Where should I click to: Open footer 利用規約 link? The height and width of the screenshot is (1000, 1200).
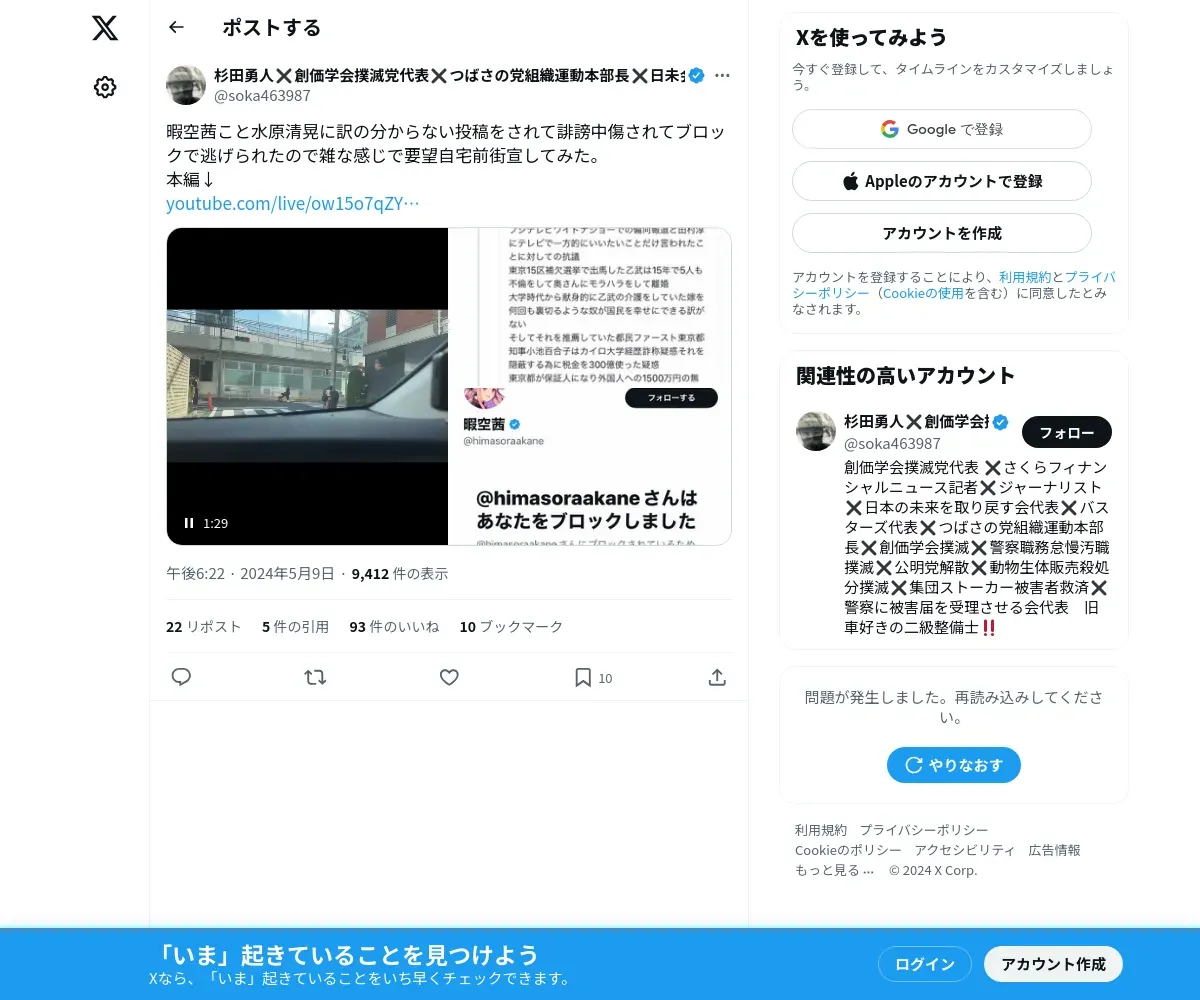(821, 830)
